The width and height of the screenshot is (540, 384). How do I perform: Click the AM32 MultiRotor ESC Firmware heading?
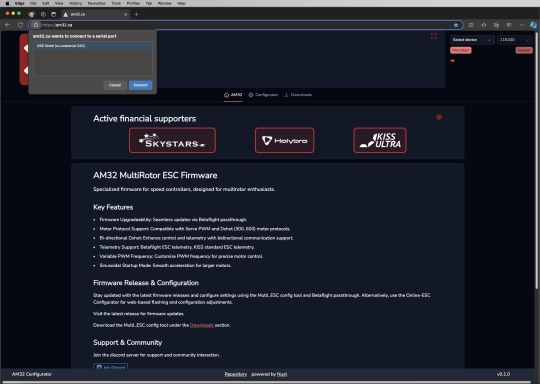(x=155, y=175)
